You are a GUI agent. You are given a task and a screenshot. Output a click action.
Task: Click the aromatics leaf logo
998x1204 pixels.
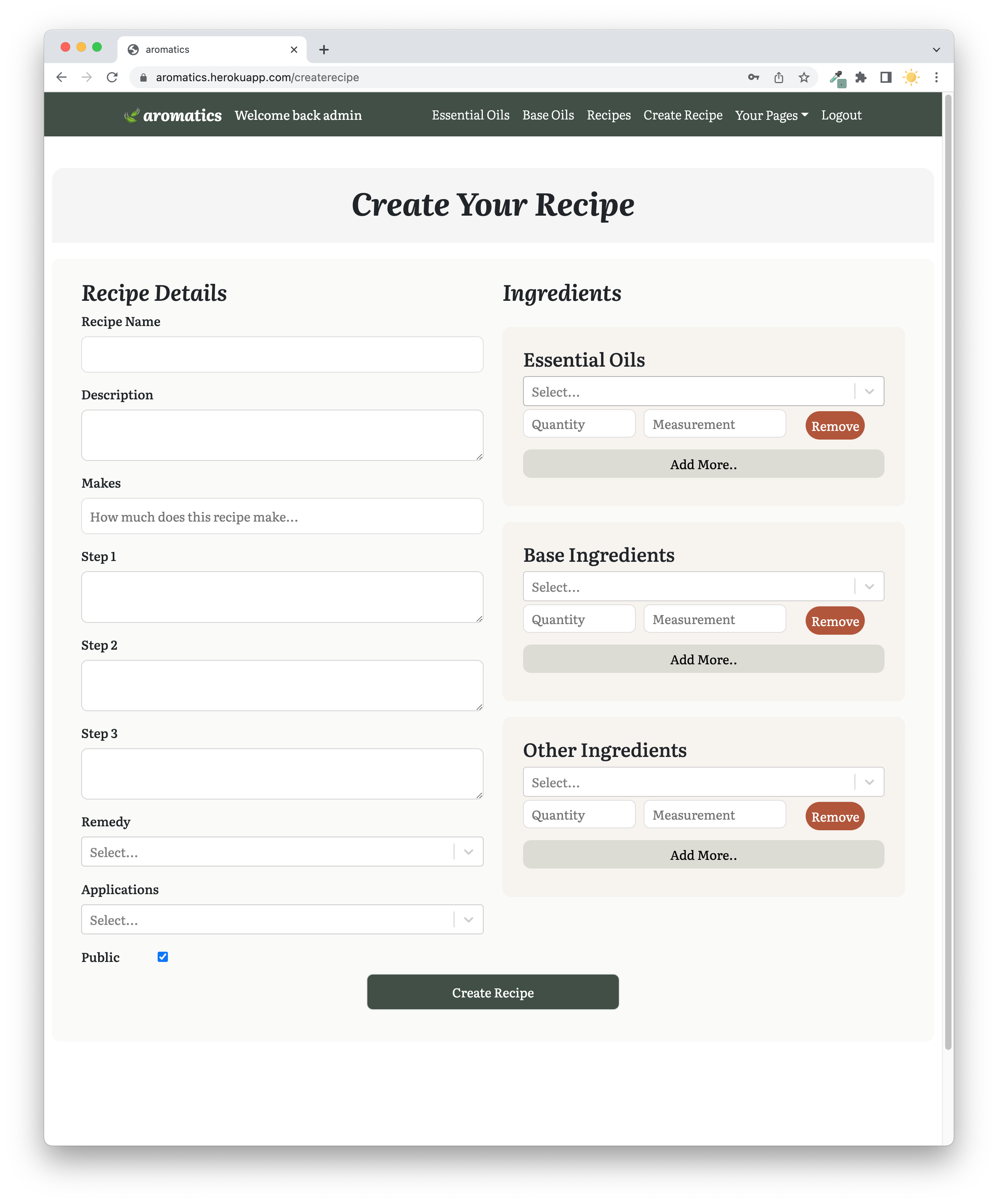[132, 115]
